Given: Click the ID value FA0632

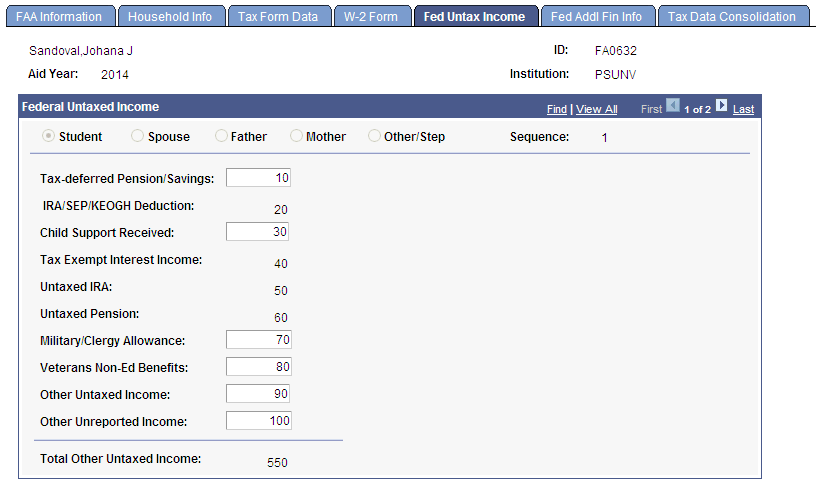Looking at the screenshot, I should [x=616, y=51].
